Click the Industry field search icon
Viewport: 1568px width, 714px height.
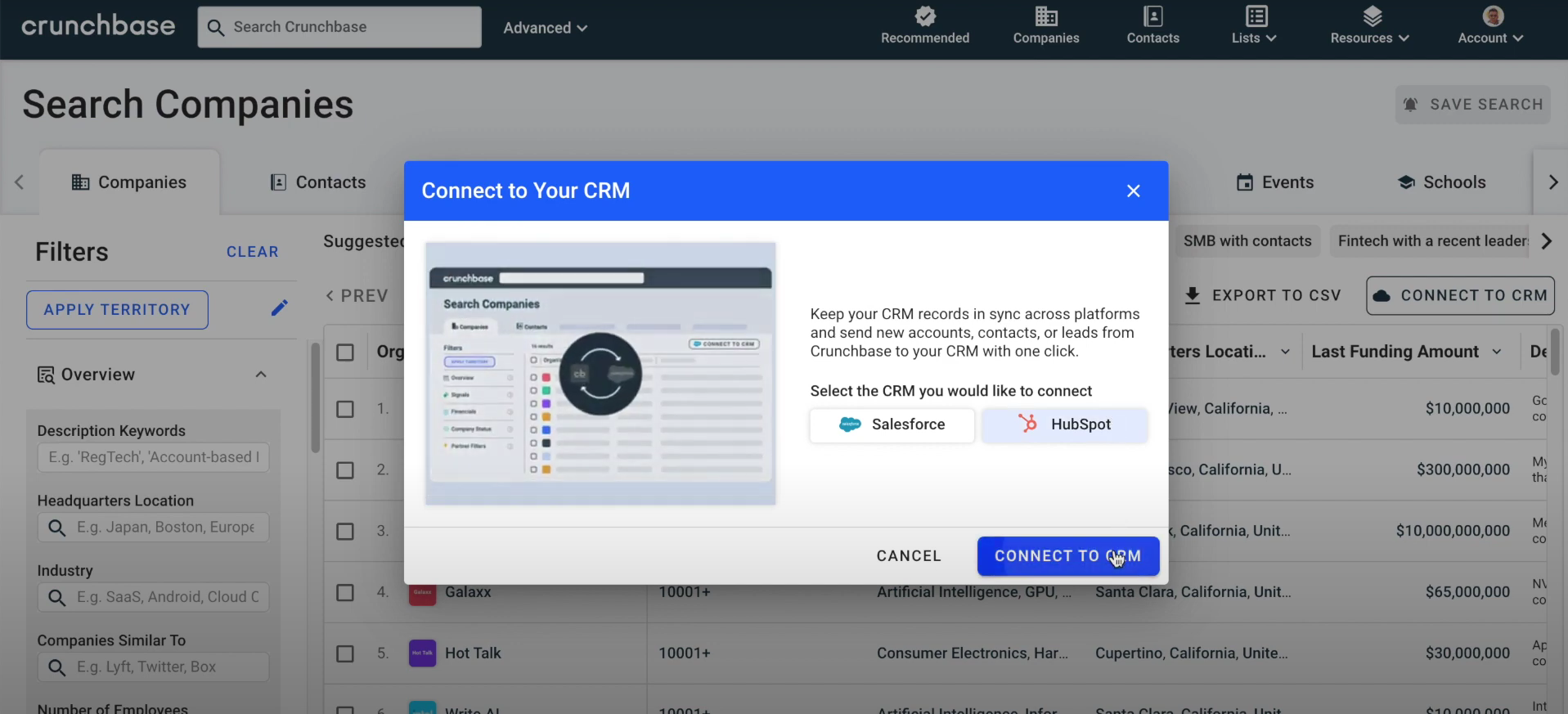[x=56, y=598]
